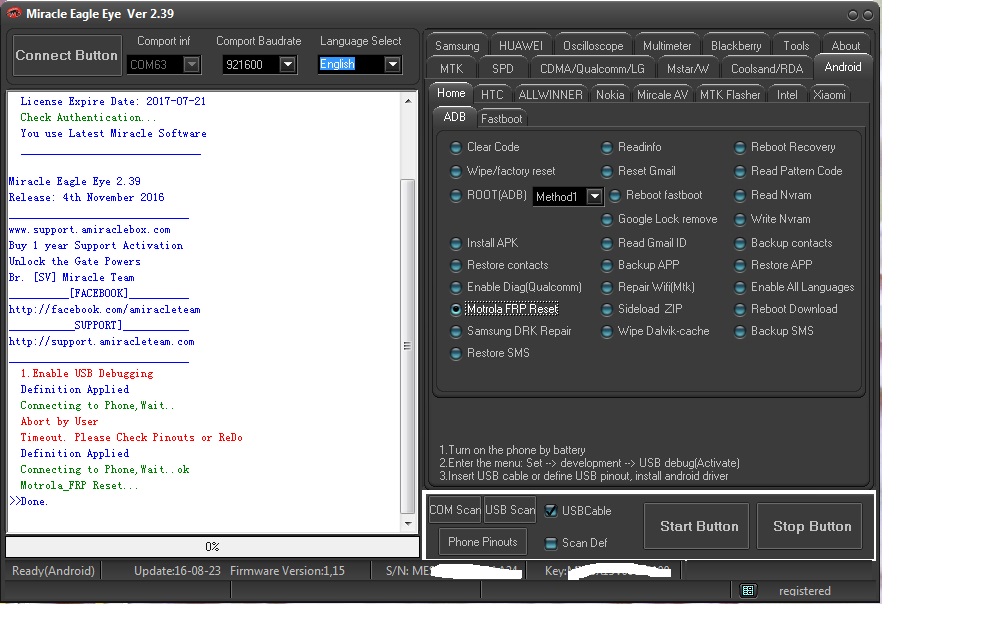Choose the Enable Diag(Qualcomm) option
This screenshot has width=1008, height=630.
(456, 287)
